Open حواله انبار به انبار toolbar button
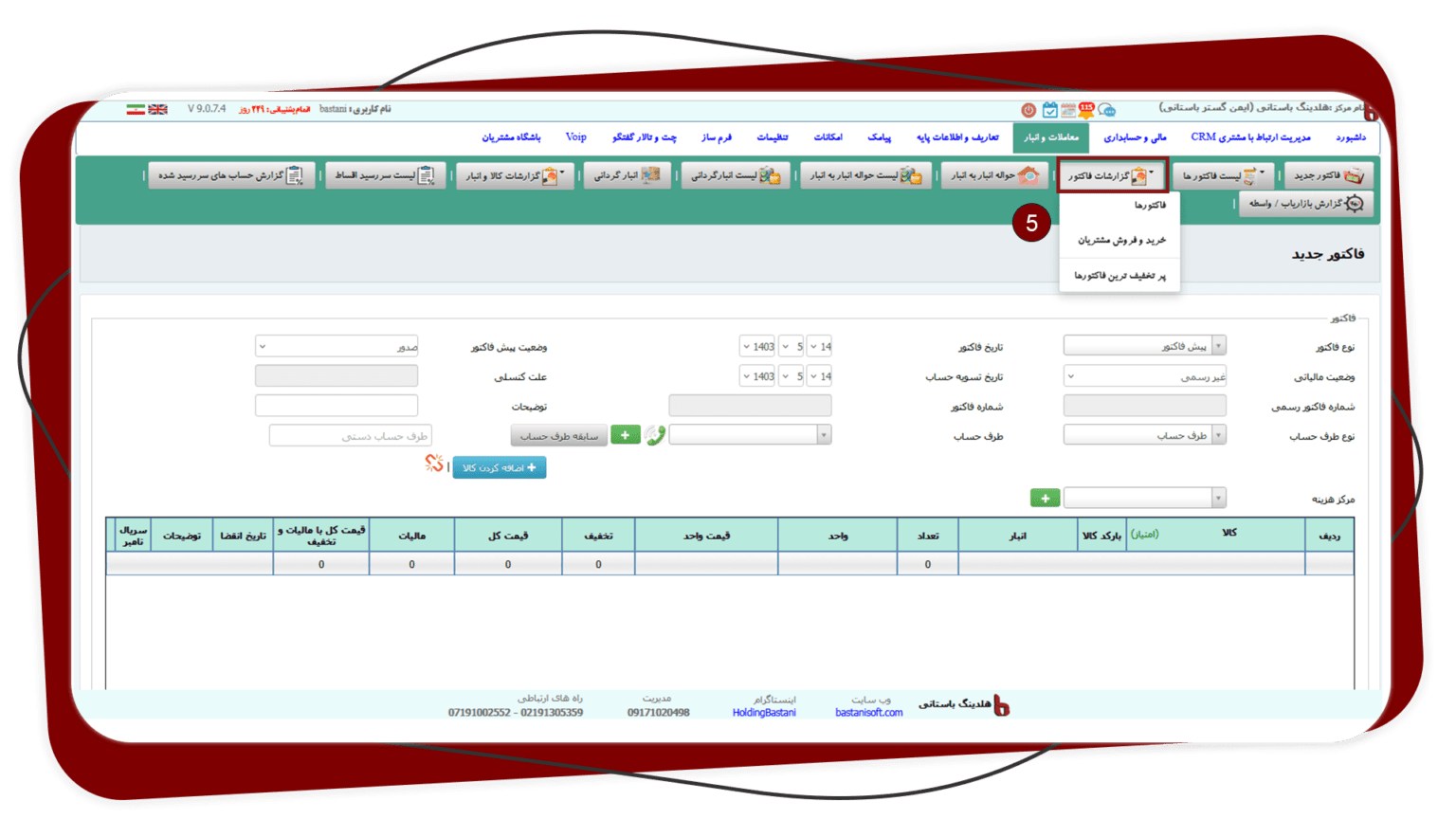 pyautogui.click(x=994, y=175)
